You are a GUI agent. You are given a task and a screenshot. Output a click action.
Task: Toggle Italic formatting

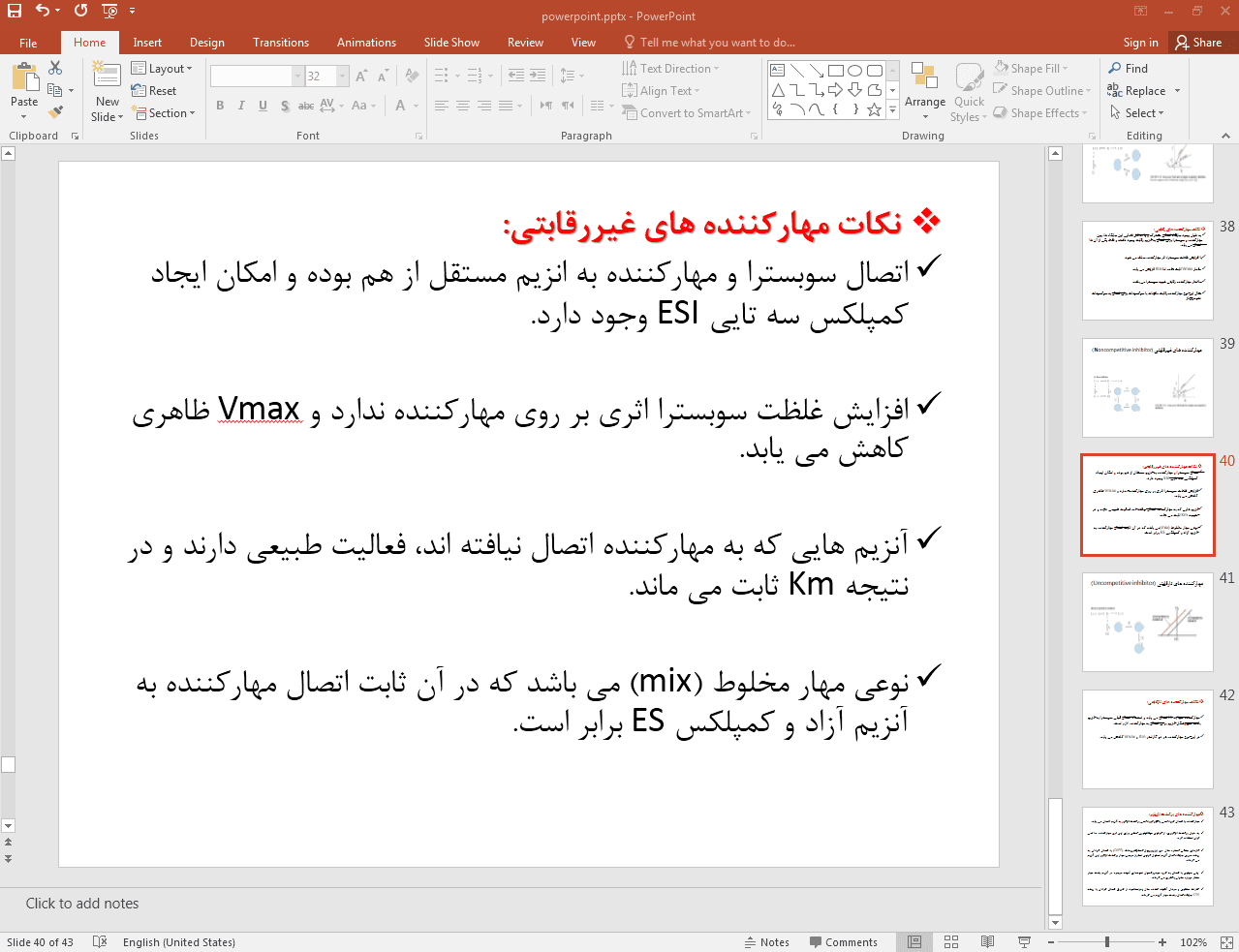point(241,106)
